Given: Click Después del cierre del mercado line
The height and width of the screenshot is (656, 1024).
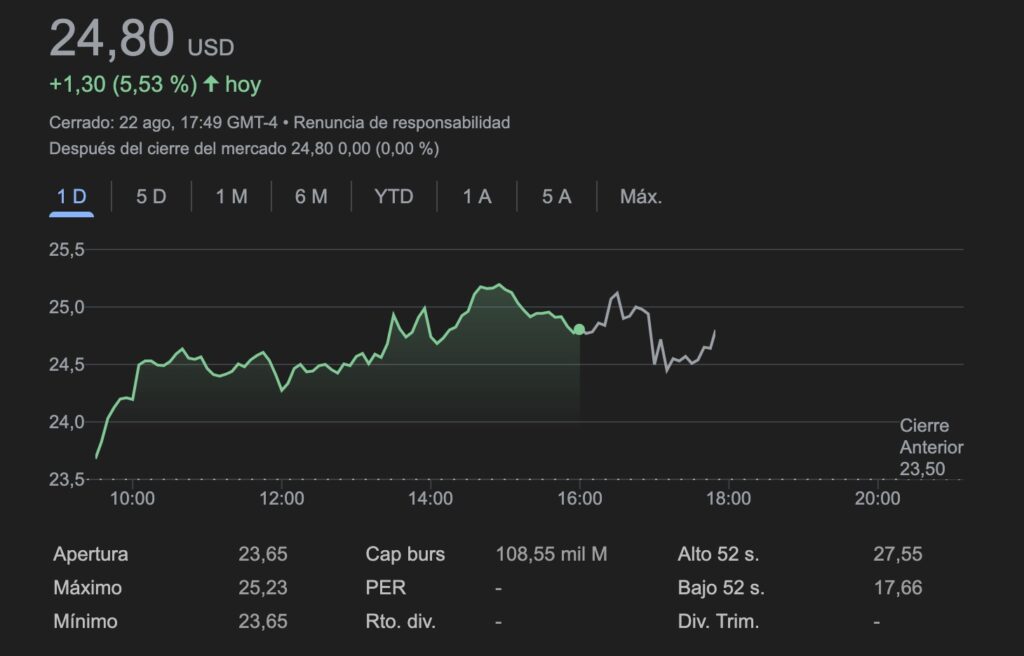Looking at the screenshot, I should tap(244, 149).
